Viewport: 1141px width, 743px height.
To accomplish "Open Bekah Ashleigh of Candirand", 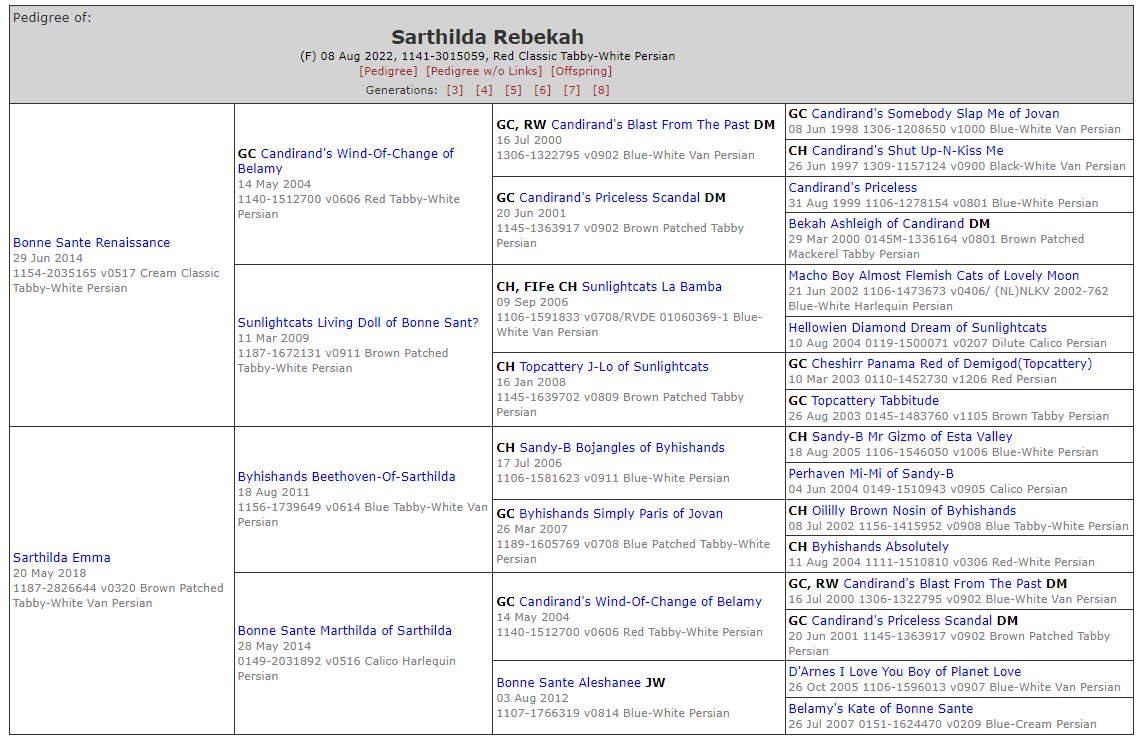I will [877, 223].
